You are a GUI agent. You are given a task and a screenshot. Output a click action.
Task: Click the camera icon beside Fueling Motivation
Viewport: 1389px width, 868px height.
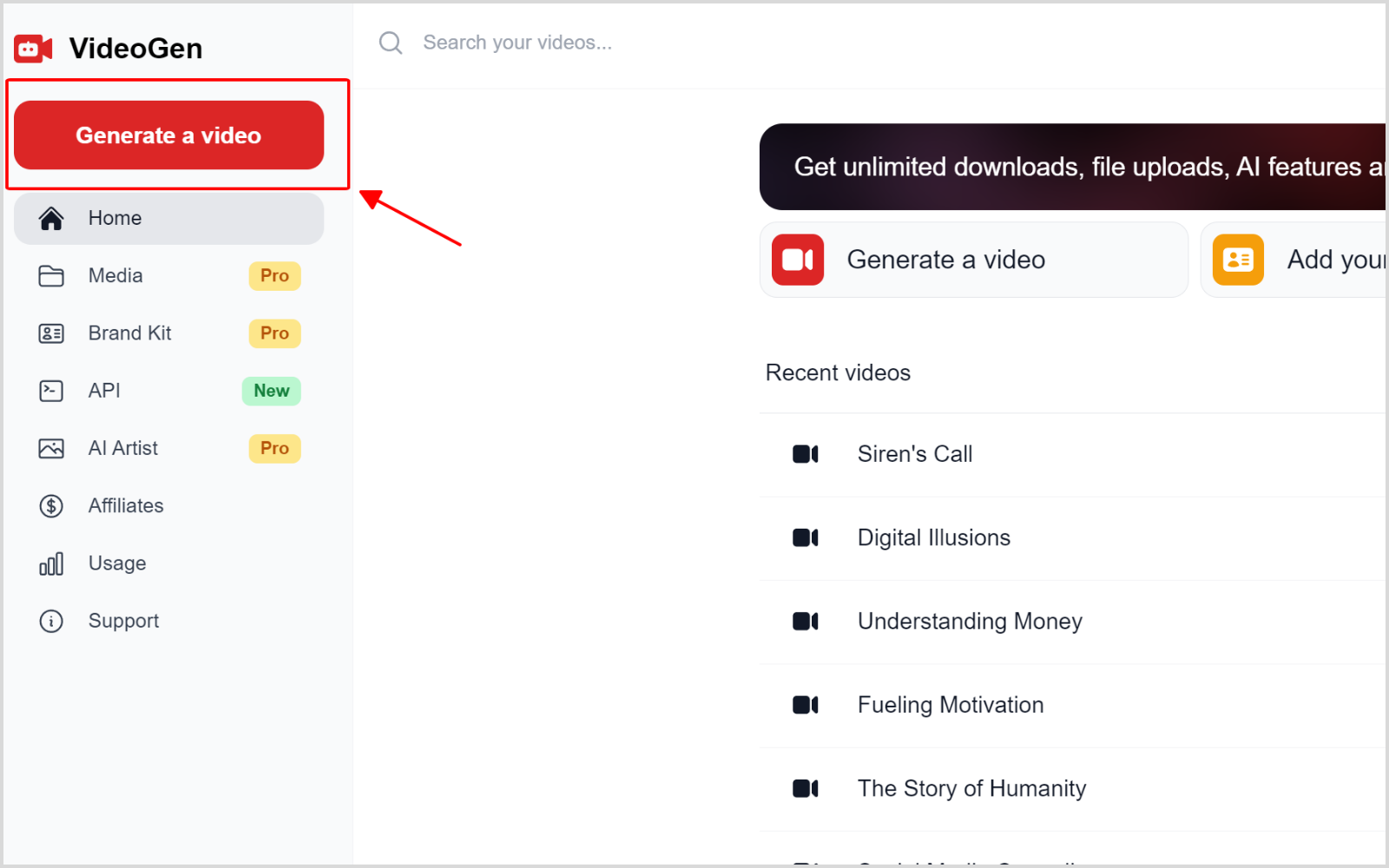pos(806,705)
